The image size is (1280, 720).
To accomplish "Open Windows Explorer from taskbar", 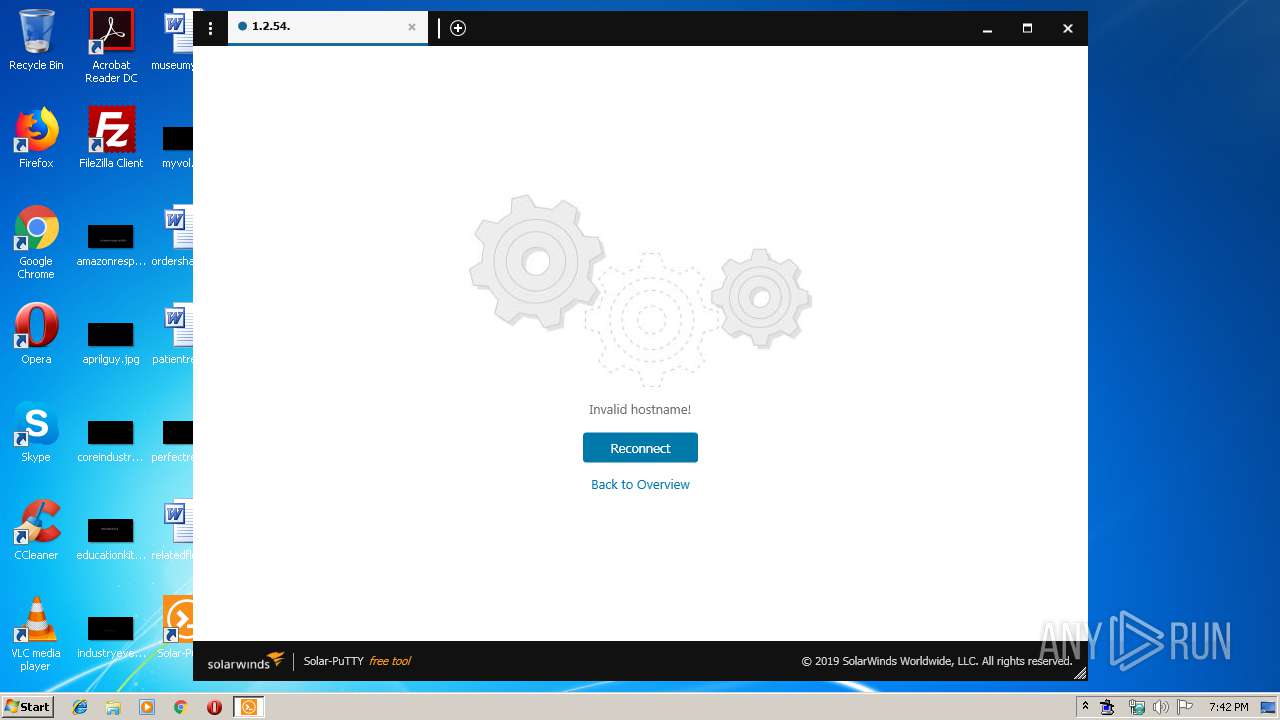I will [x=113, y=707].
